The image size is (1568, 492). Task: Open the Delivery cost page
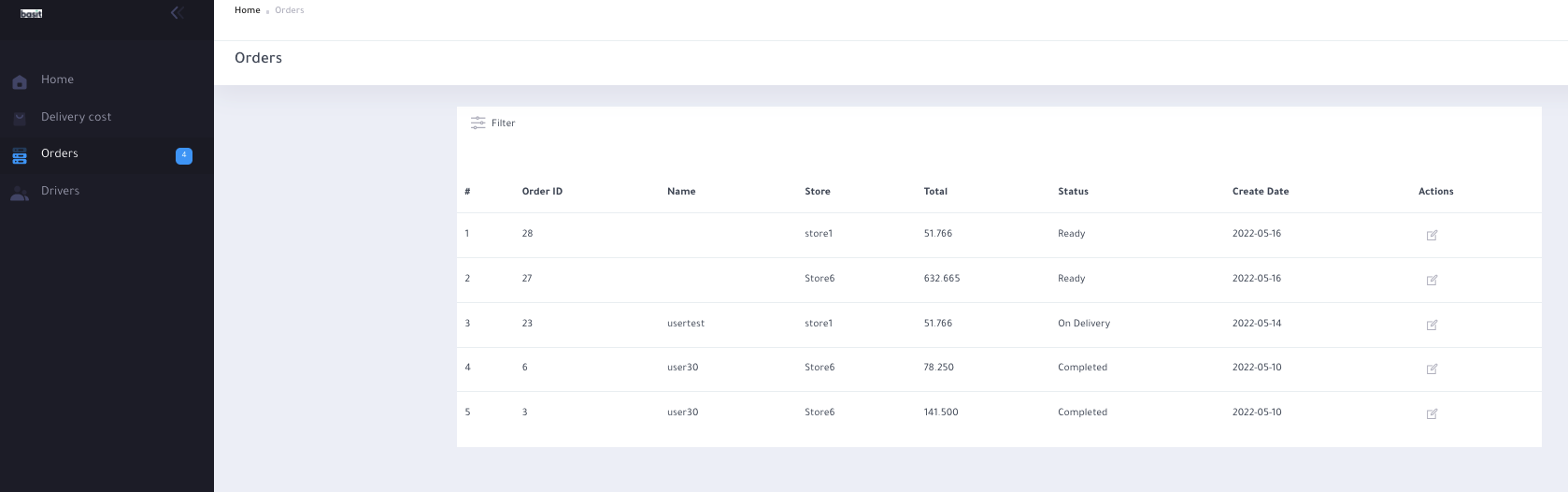(76, 117)
